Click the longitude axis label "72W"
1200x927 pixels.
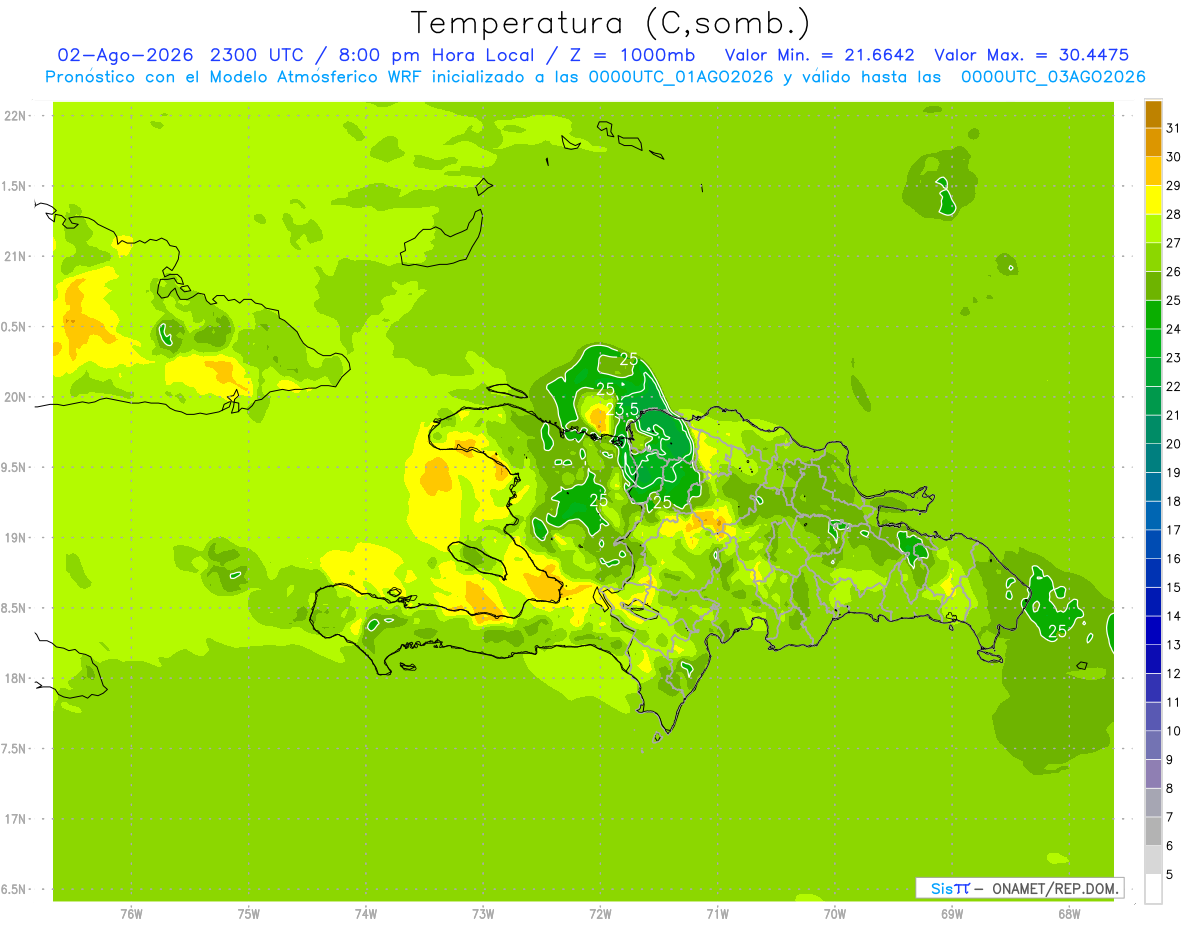tap(600, 914)
